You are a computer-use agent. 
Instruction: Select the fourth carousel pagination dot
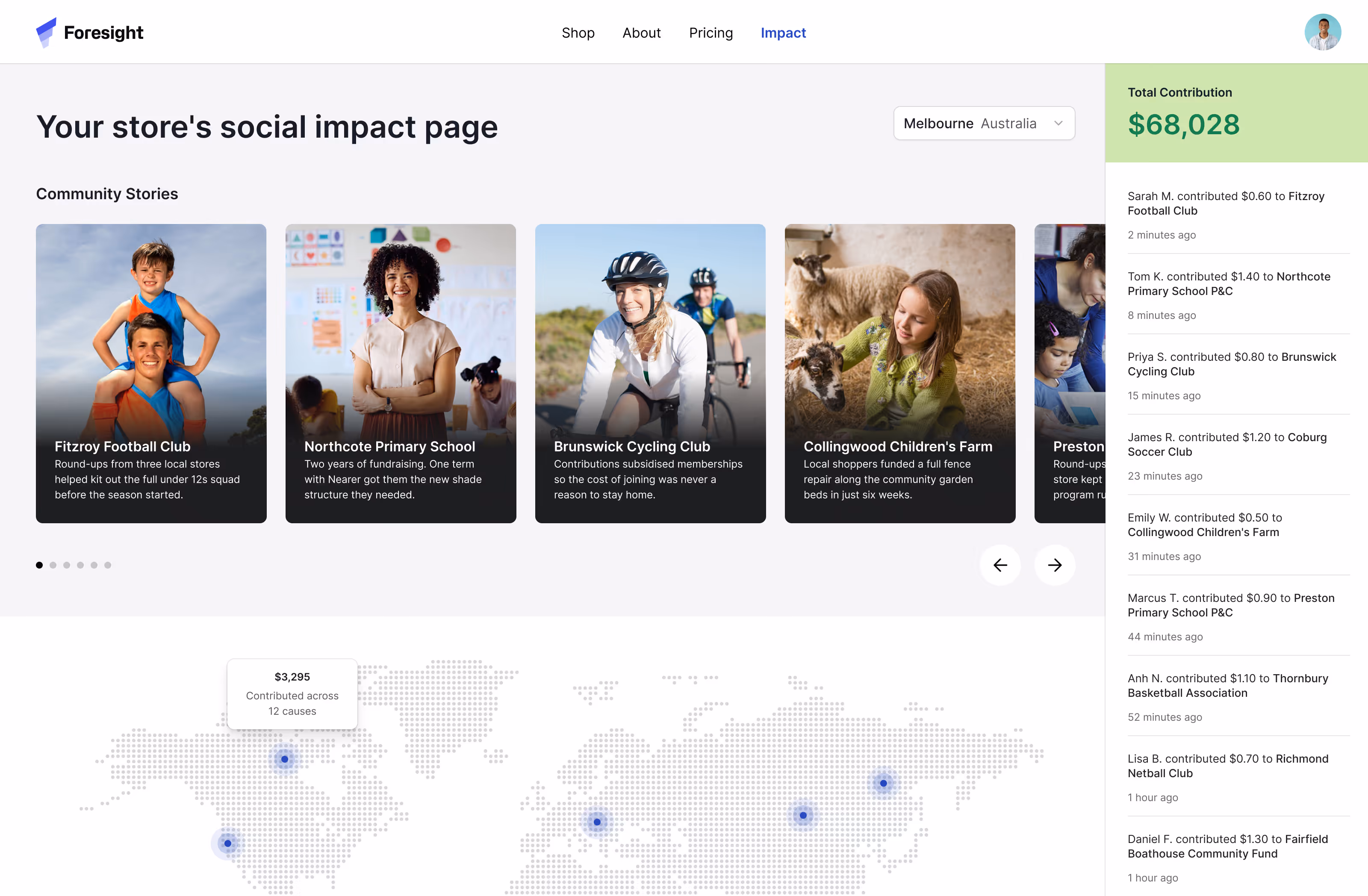tap(80, 565)
